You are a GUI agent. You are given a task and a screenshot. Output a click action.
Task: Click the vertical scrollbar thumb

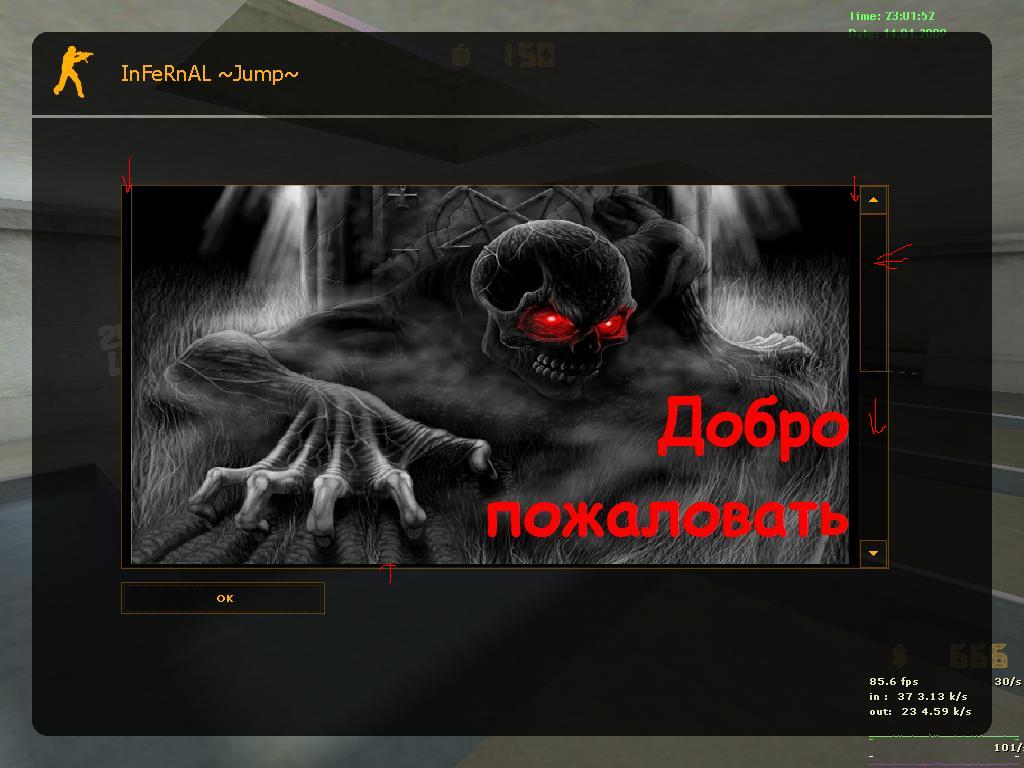click(x=873, y=293)
